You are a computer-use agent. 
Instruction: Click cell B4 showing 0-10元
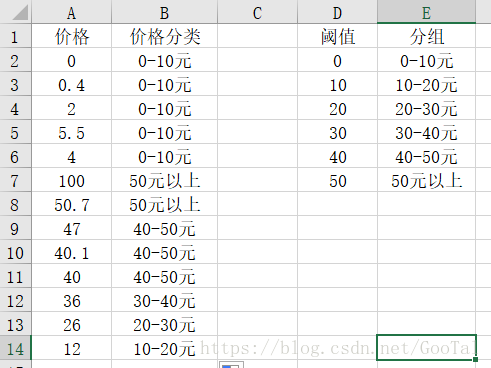click(x=164, y=108)
